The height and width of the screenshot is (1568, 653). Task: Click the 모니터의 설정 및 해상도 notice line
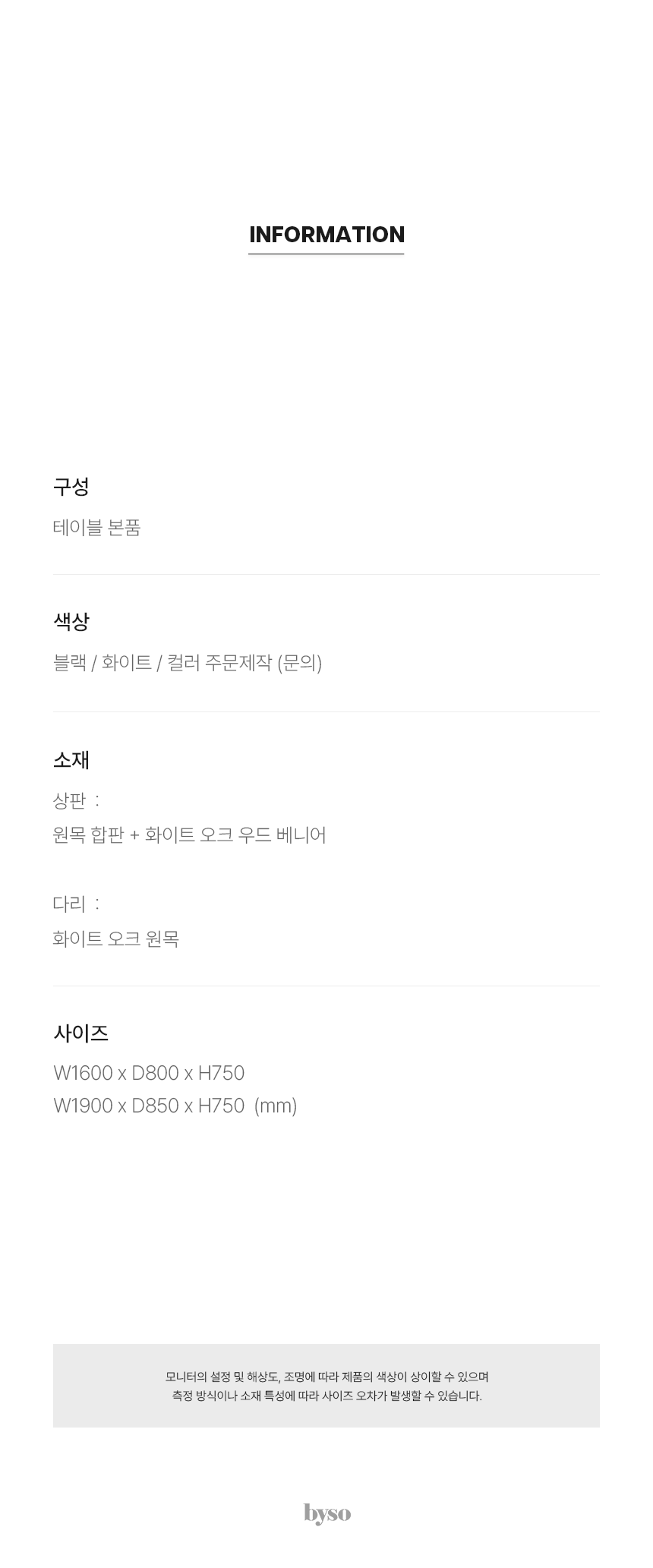(327, 1377)
